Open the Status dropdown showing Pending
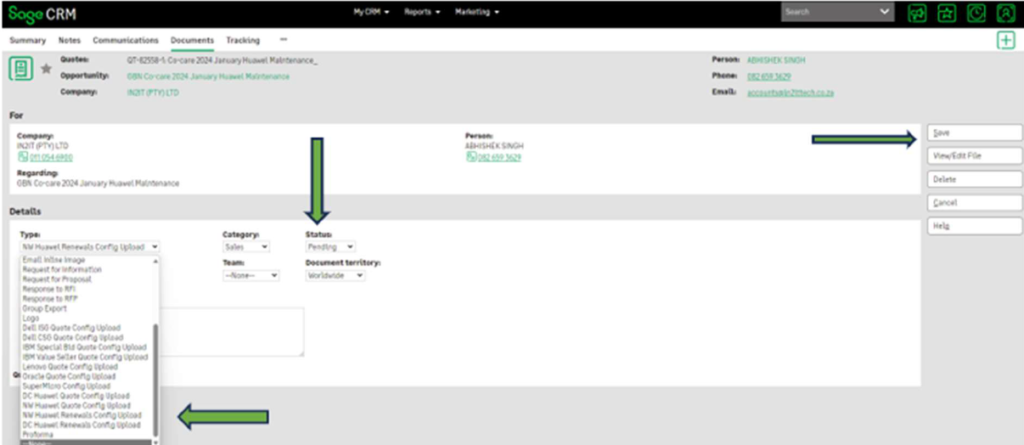This screenshot has height=445, width=1024. 331,246
